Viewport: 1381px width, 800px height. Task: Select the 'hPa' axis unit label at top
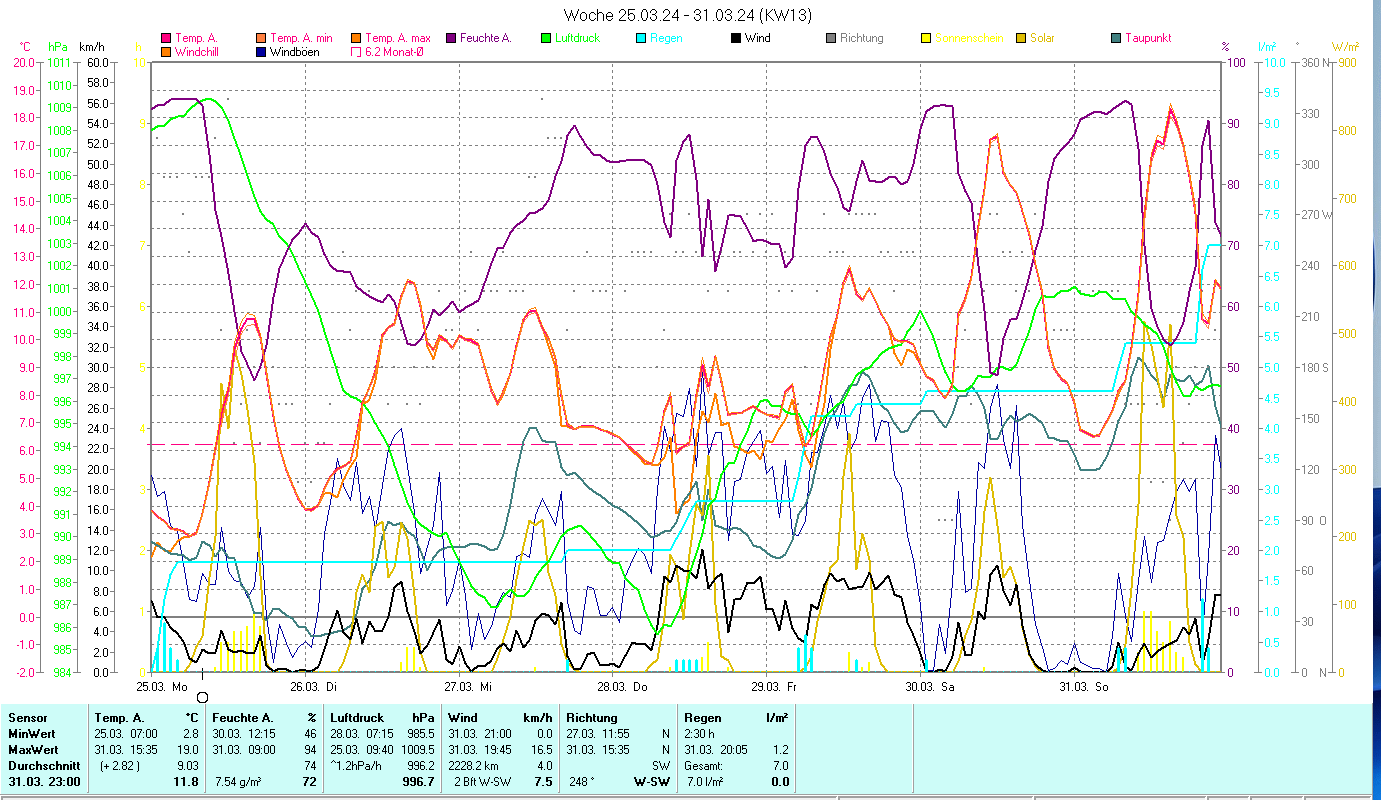coord(57,47)
